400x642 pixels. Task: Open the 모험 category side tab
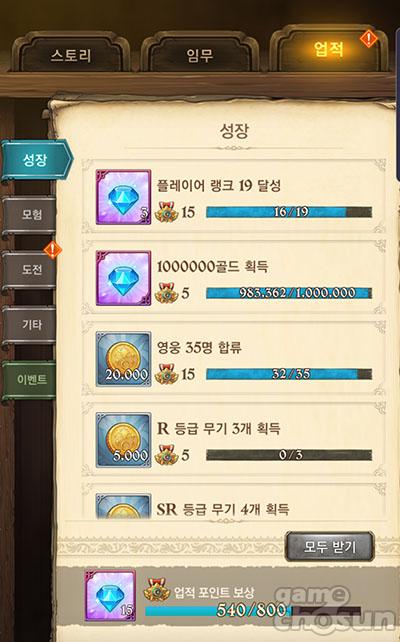tap(29, 214)
